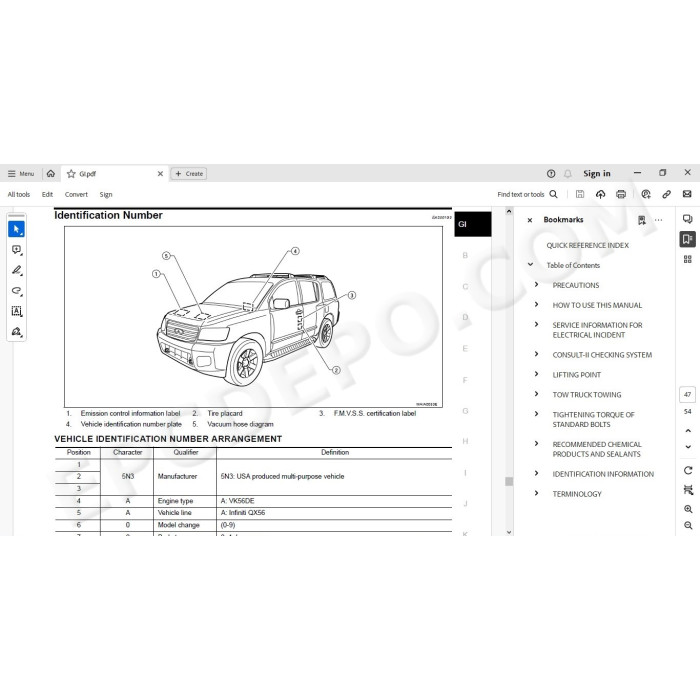The width and height of the screenshot is (700, 700).
Task: Expand SERVICE INFORMATION FOR ELECTRICAL INCIDENT
Action: [537, 325]
